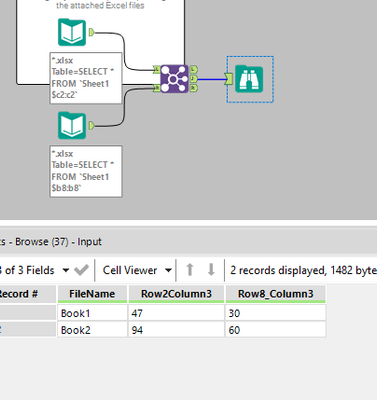Select the upper Input Data tool reading c2:c2
Screen dimensions: 377x400
(x=72, y=32)
